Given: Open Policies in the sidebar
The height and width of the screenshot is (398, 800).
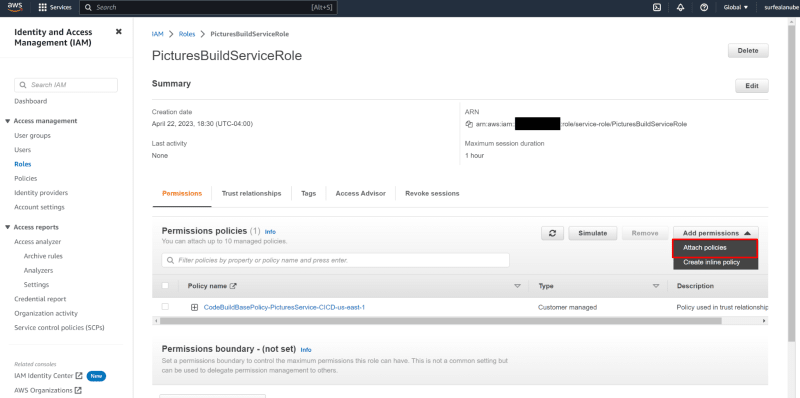Looking at the screenshot, I should (26, 179).
